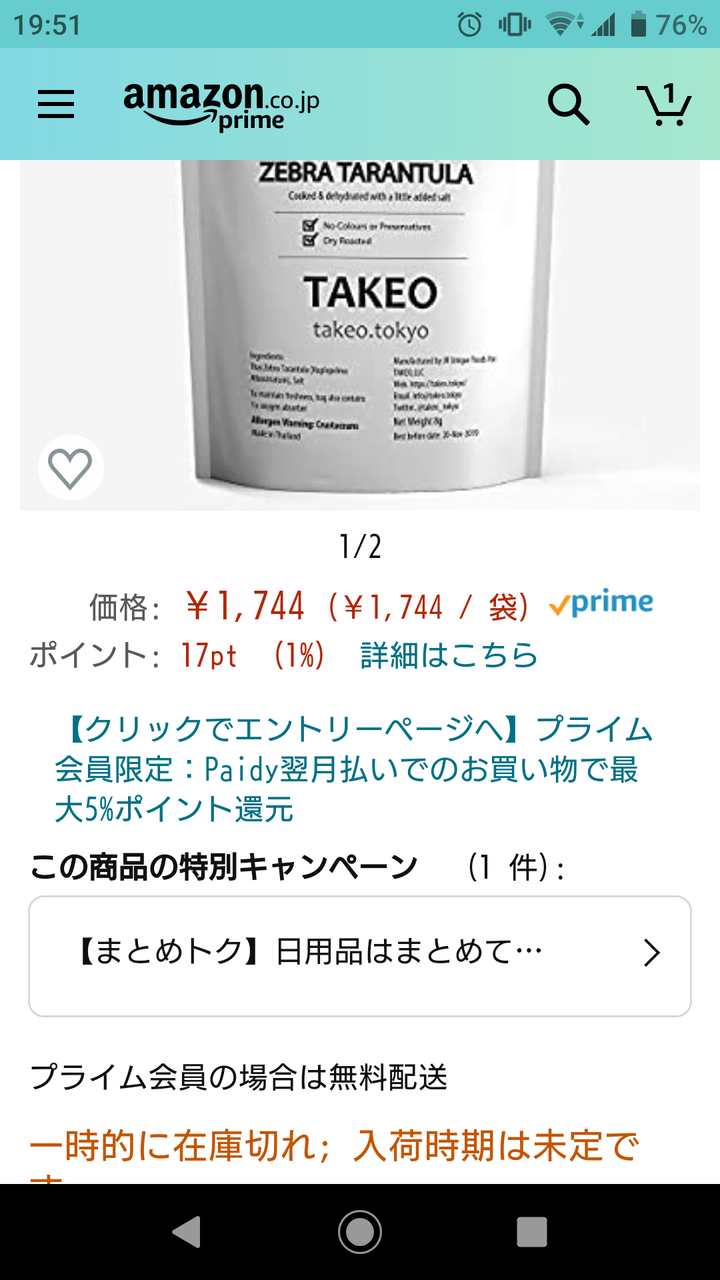The image size is (720, 1280).
Task: Open the hamburger navigation menu
Action: [56, 104]
